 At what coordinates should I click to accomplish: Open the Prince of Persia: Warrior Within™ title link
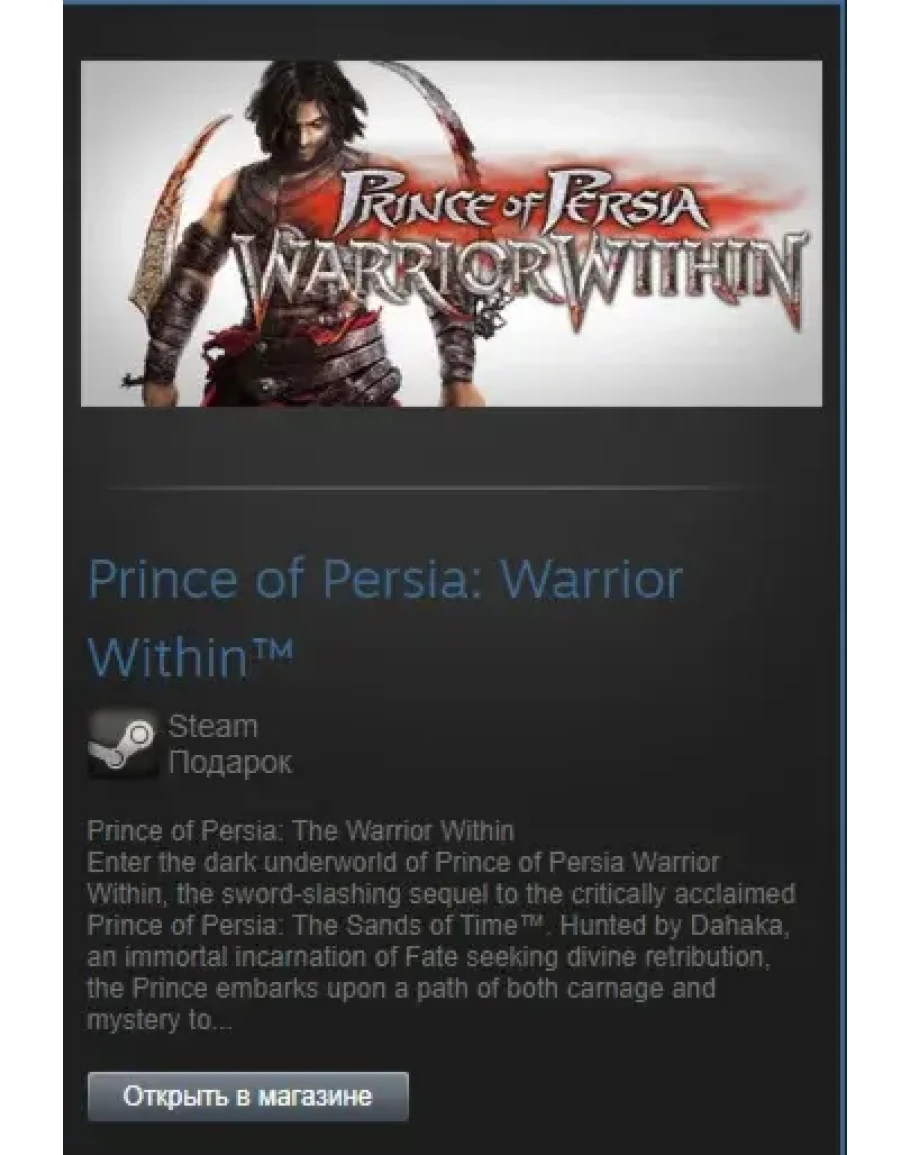point(385,617)
